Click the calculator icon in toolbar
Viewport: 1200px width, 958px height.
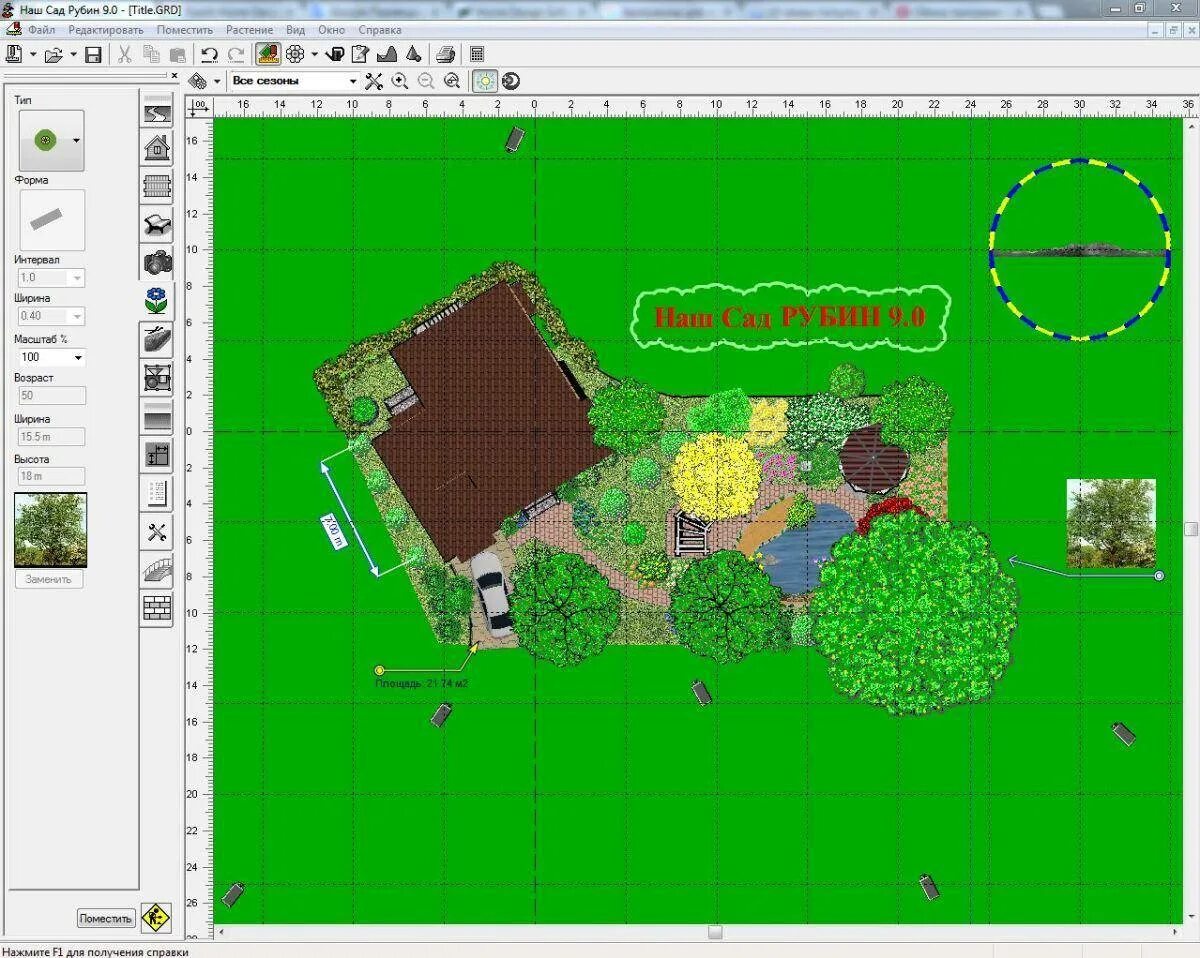[x=477, y=54]
